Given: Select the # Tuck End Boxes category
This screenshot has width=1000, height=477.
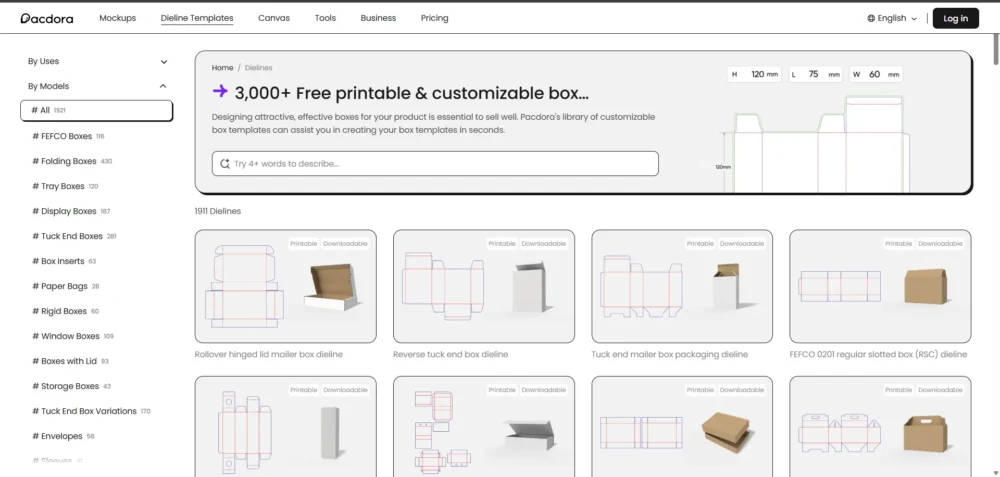Looking at the screenshot, I should [75, 236].
